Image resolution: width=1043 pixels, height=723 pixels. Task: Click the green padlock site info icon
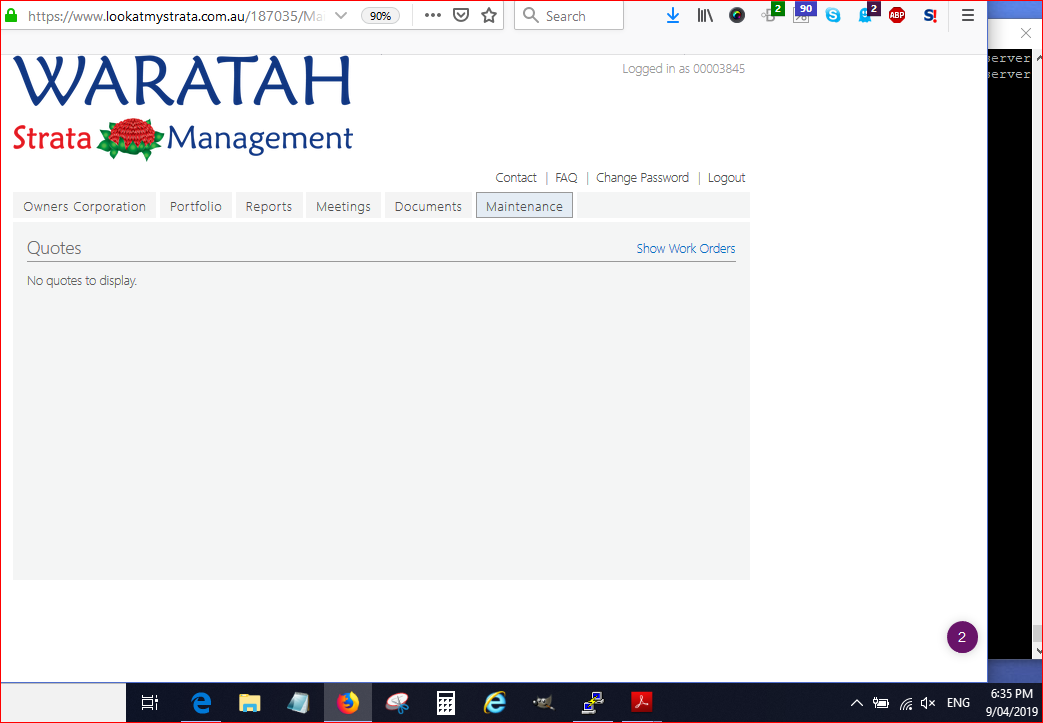point(11,15)
